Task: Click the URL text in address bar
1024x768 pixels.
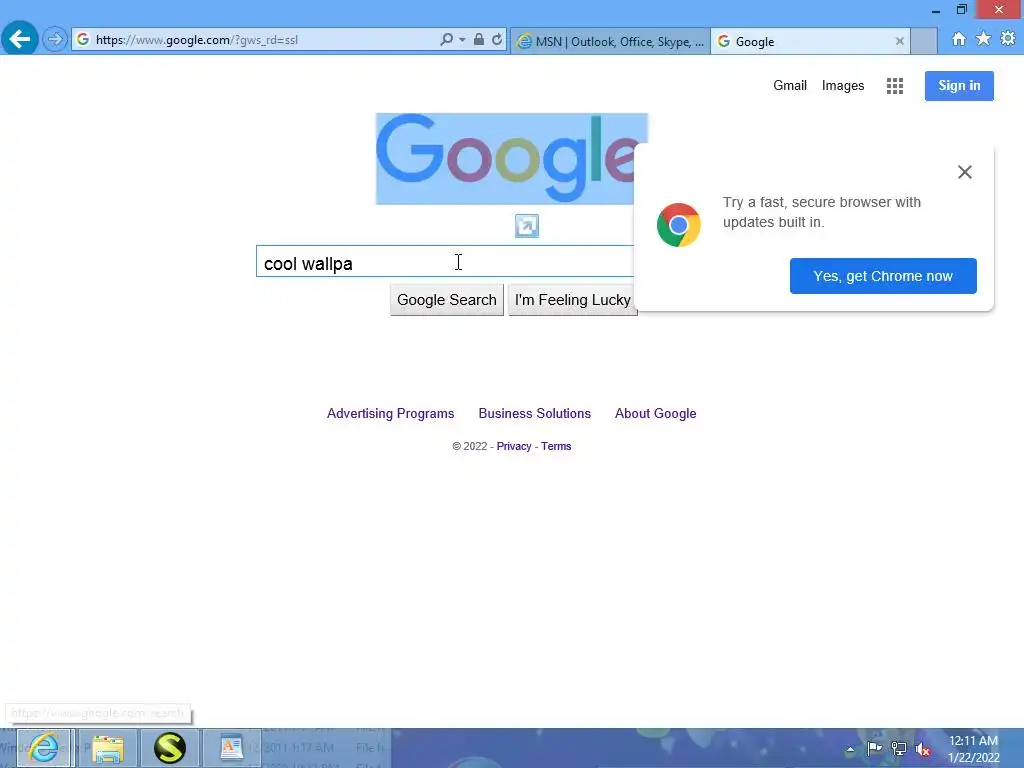Action: 197,40
